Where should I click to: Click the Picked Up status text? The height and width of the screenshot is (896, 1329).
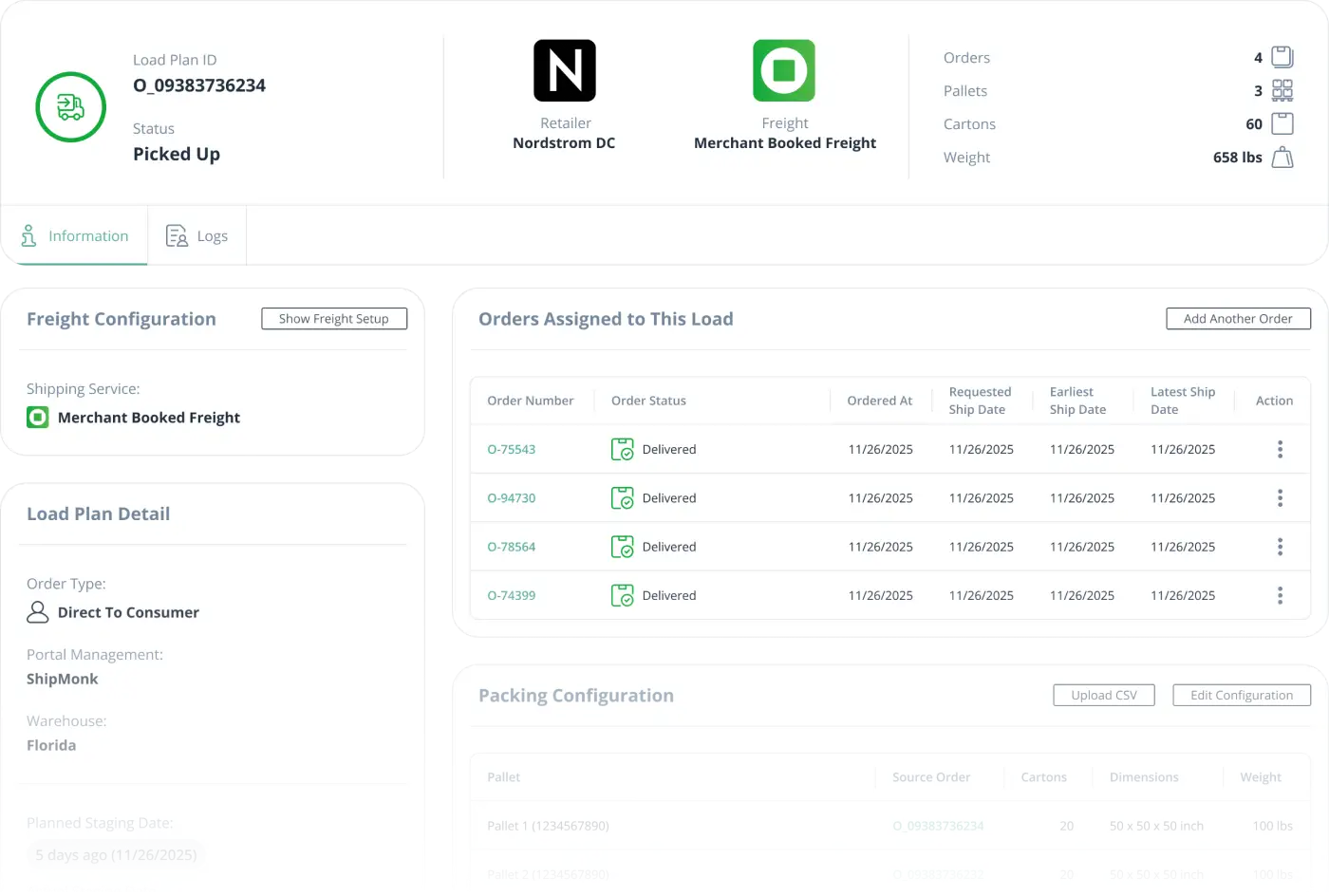pos(177,154)
